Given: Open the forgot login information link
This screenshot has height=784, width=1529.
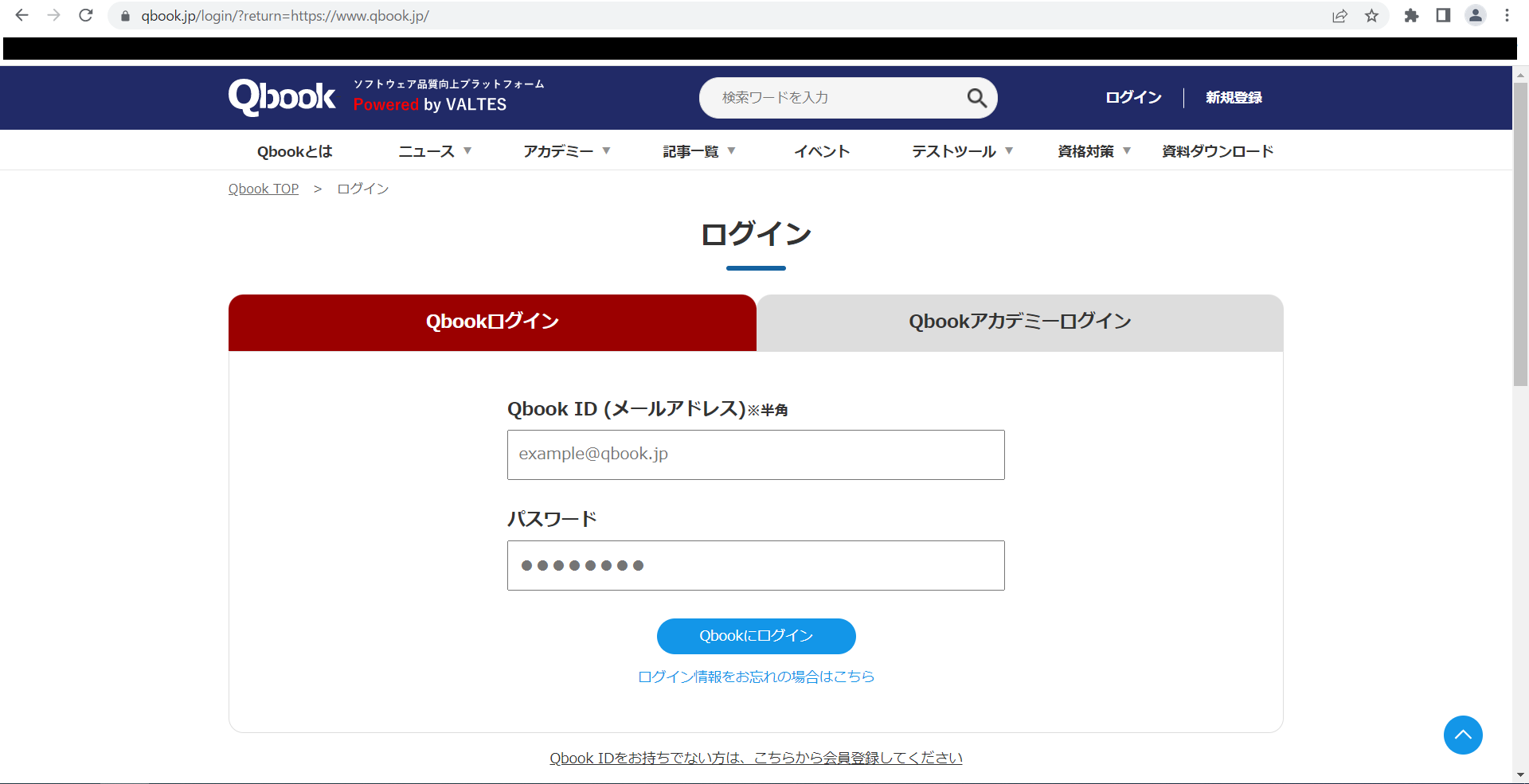Looking at the screenshot, I should tap(756, 677).
